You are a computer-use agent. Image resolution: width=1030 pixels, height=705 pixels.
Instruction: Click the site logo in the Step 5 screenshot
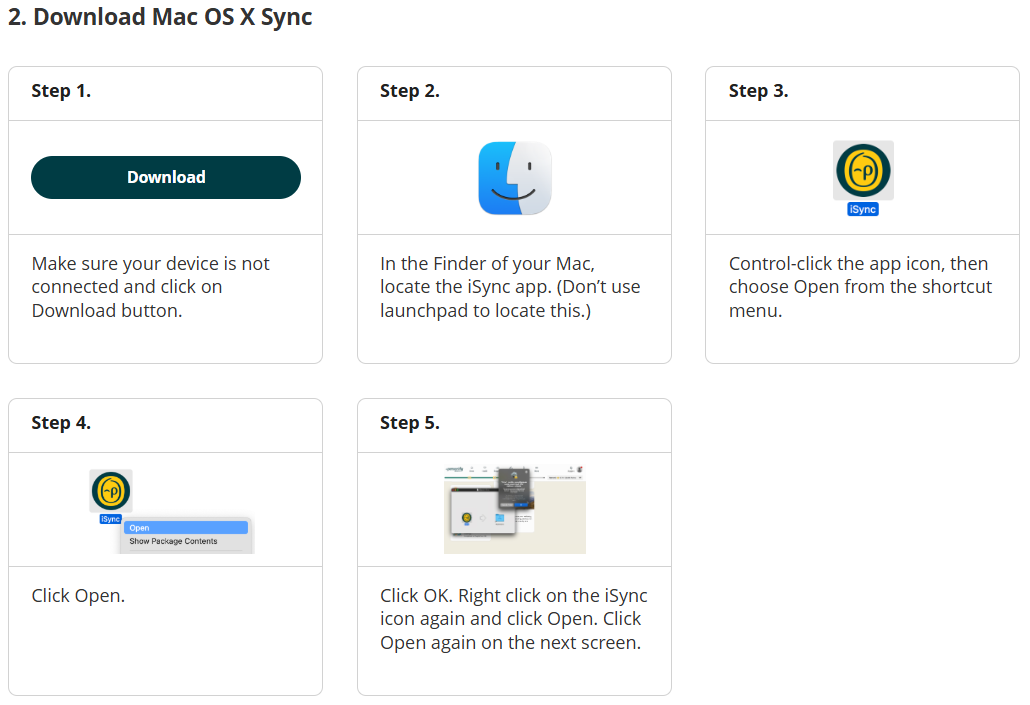point(454,469)
